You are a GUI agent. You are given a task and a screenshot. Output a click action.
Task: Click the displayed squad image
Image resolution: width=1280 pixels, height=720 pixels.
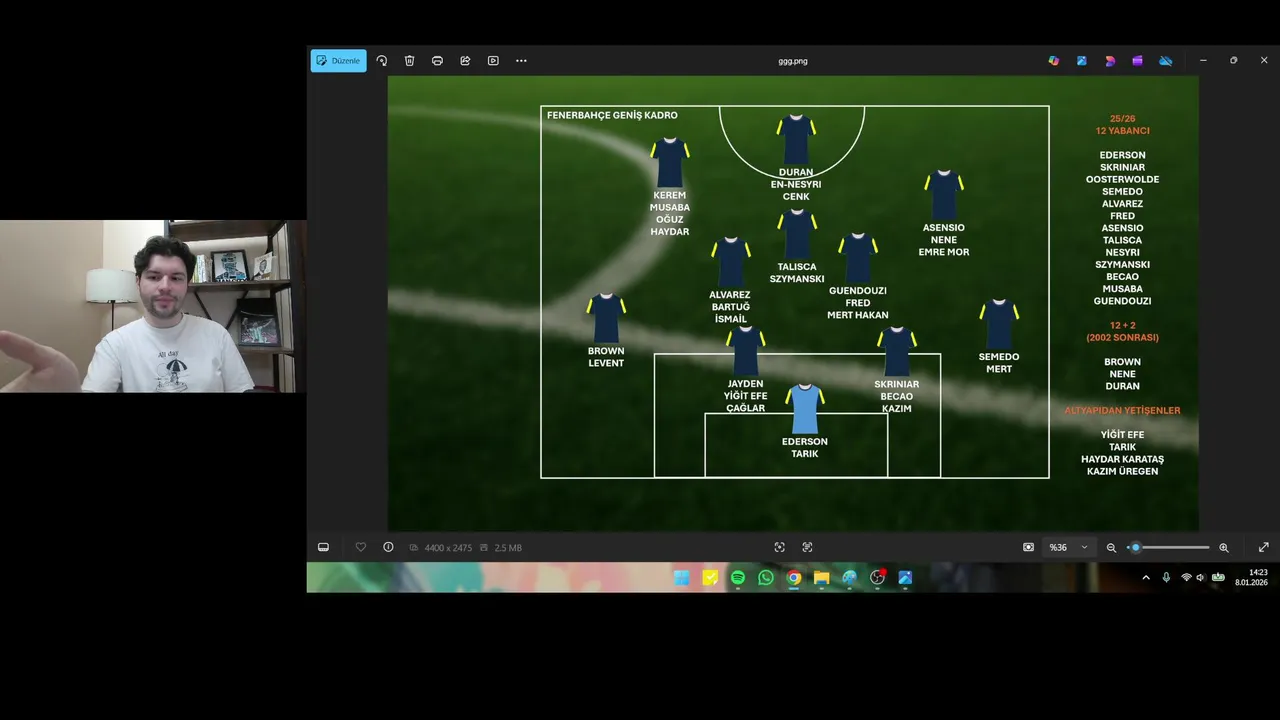pyautogui.click(x=793, y=303)
